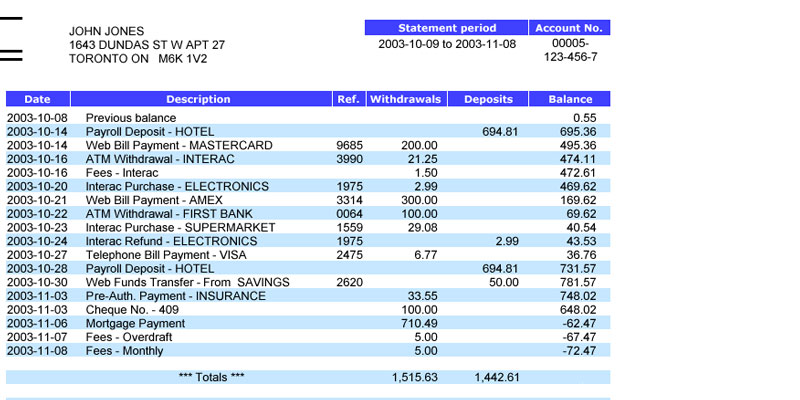This screenshot has width=800, height=400.
Task: Click reference number 2620
Action: click(349, 283)
